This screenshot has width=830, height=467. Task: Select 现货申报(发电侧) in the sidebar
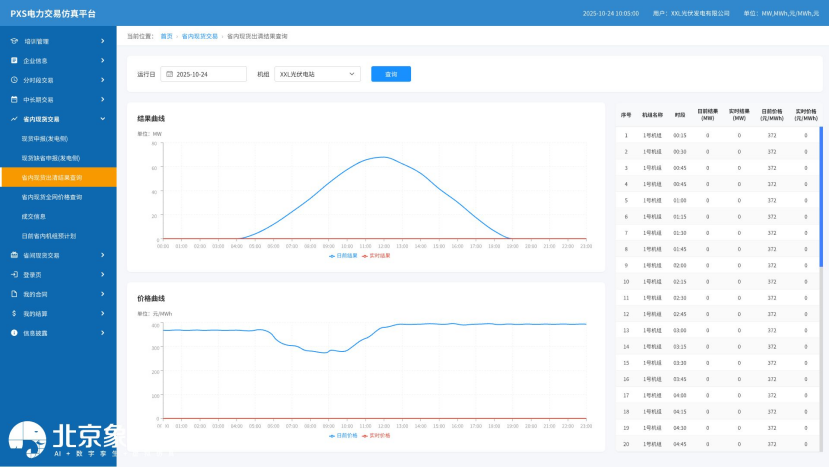click(x=44, y=139)
